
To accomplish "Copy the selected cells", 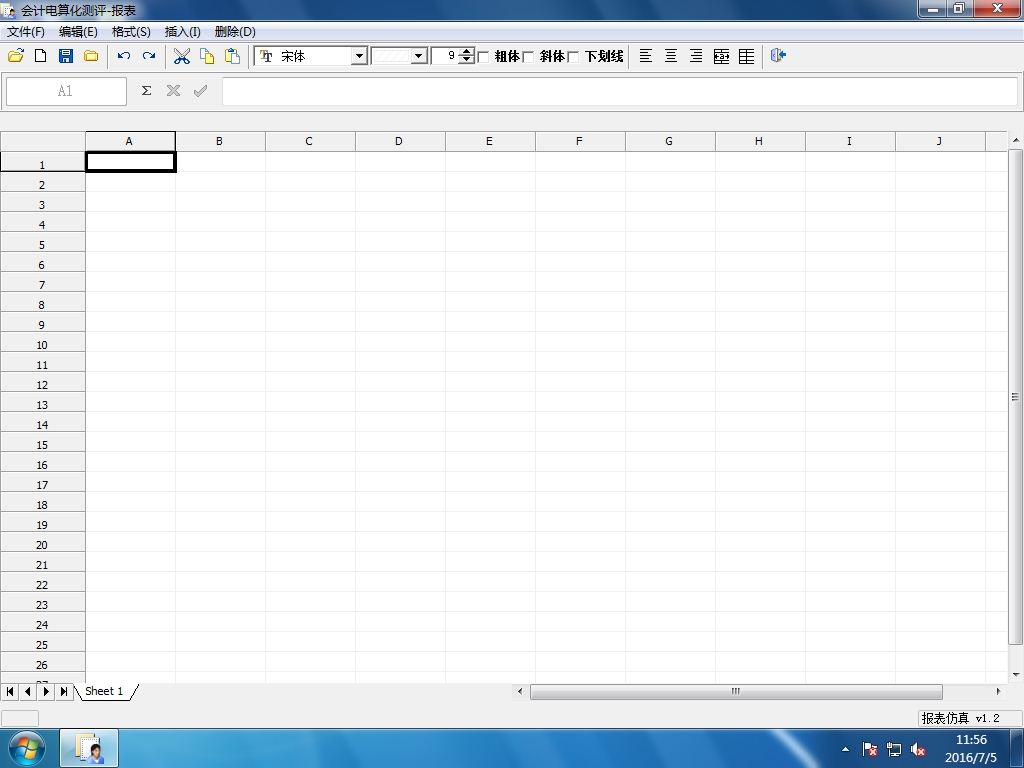I will tap(207, 56).
